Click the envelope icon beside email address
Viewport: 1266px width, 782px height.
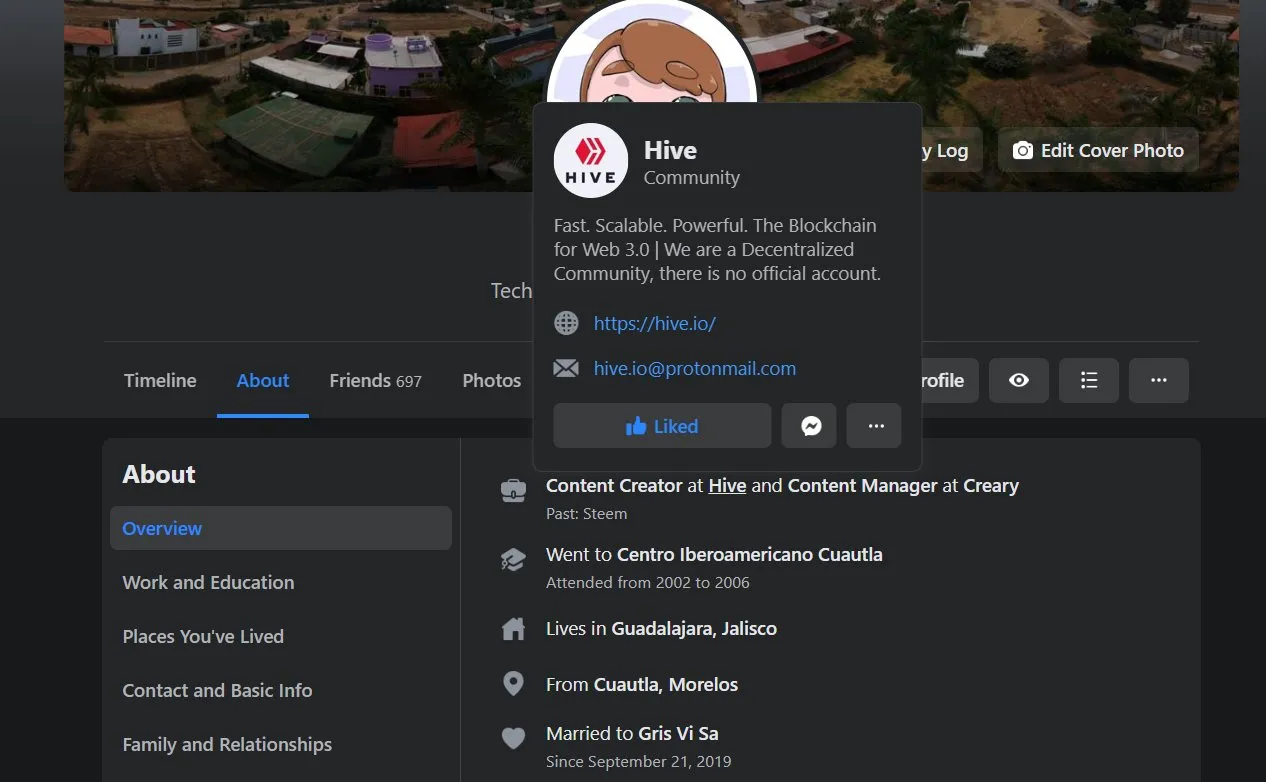tap(566, 368)
